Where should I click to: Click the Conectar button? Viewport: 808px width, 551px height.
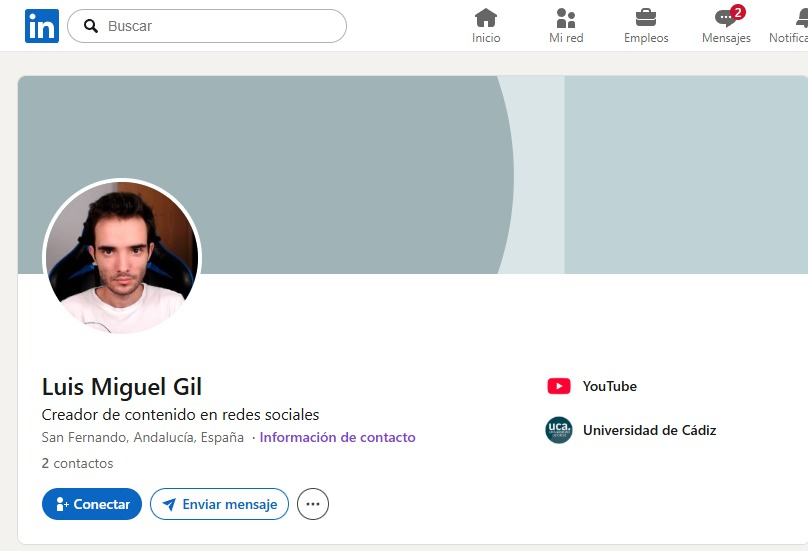[x=92, y=504]
